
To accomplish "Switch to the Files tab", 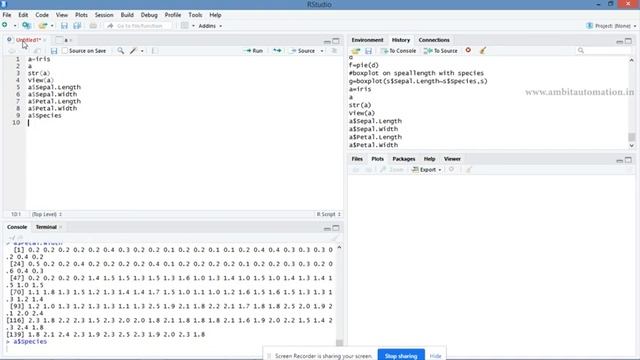I will coord(357,159).
